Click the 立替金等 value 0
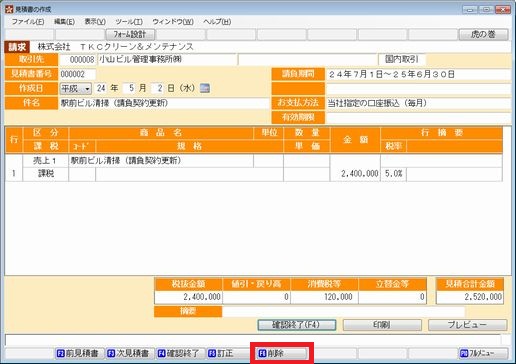Image resolution: width=516 pixels, height=364 pixels. 392,297
